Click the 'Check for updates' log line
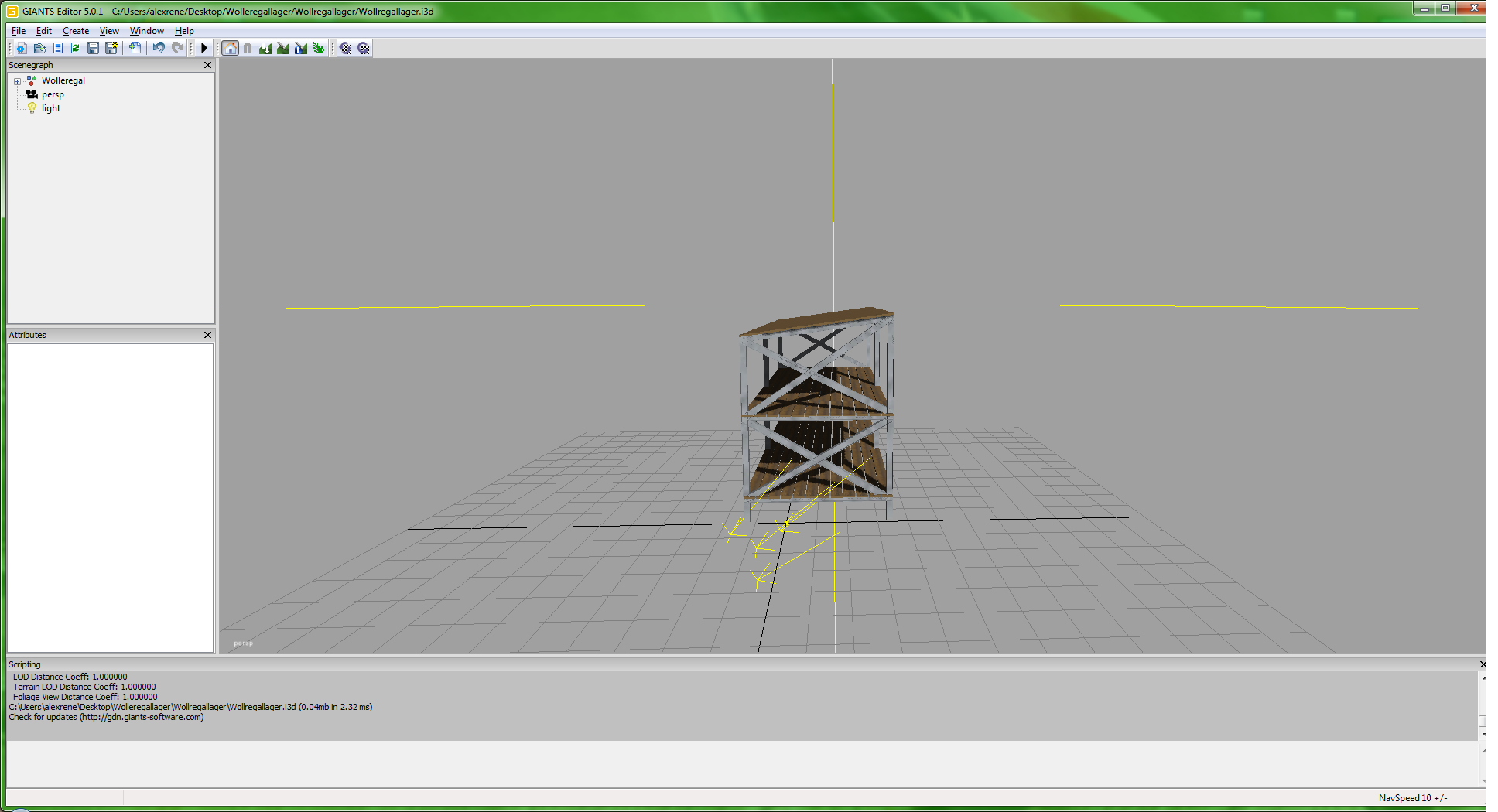 (106, 717)
